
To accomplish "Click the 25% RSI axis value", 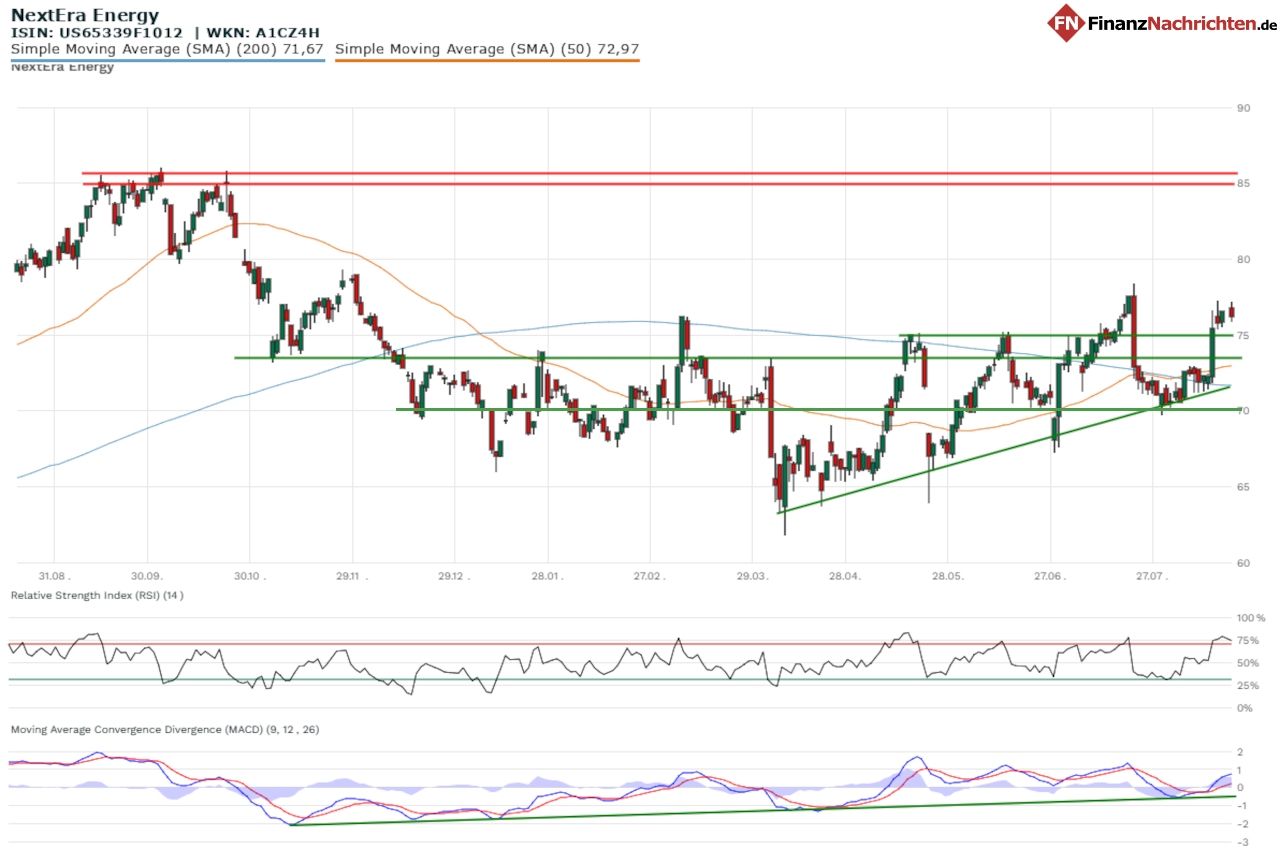I will 1248,686.
